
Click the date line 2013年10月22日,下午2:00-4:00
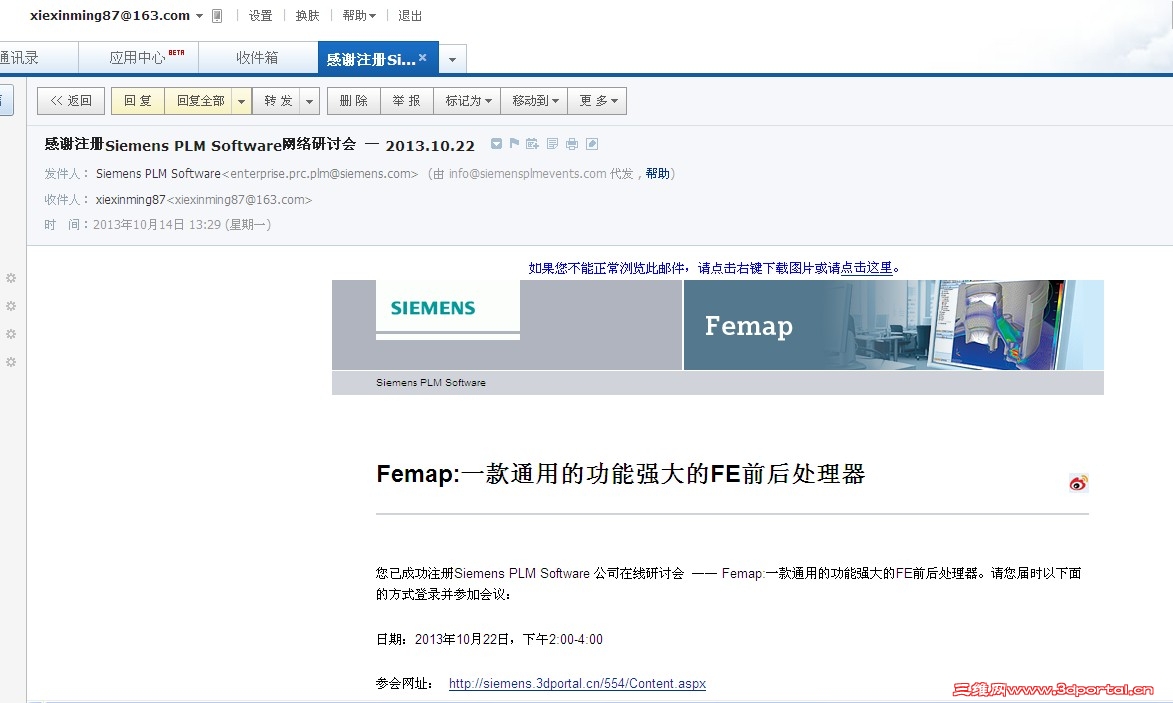[509, 639]
